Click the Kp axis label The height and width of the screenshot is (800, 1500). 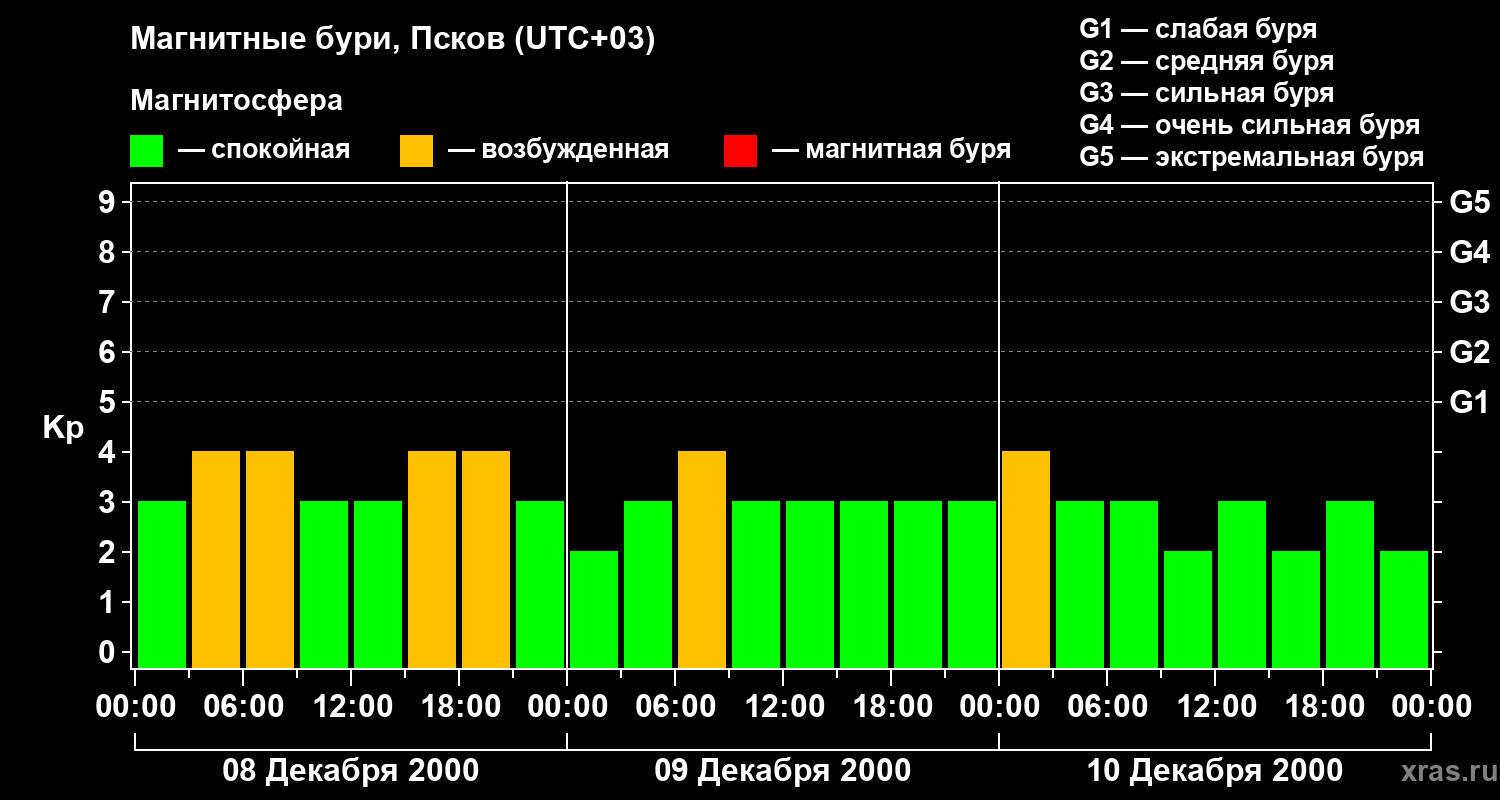click(x=63, y=429)
